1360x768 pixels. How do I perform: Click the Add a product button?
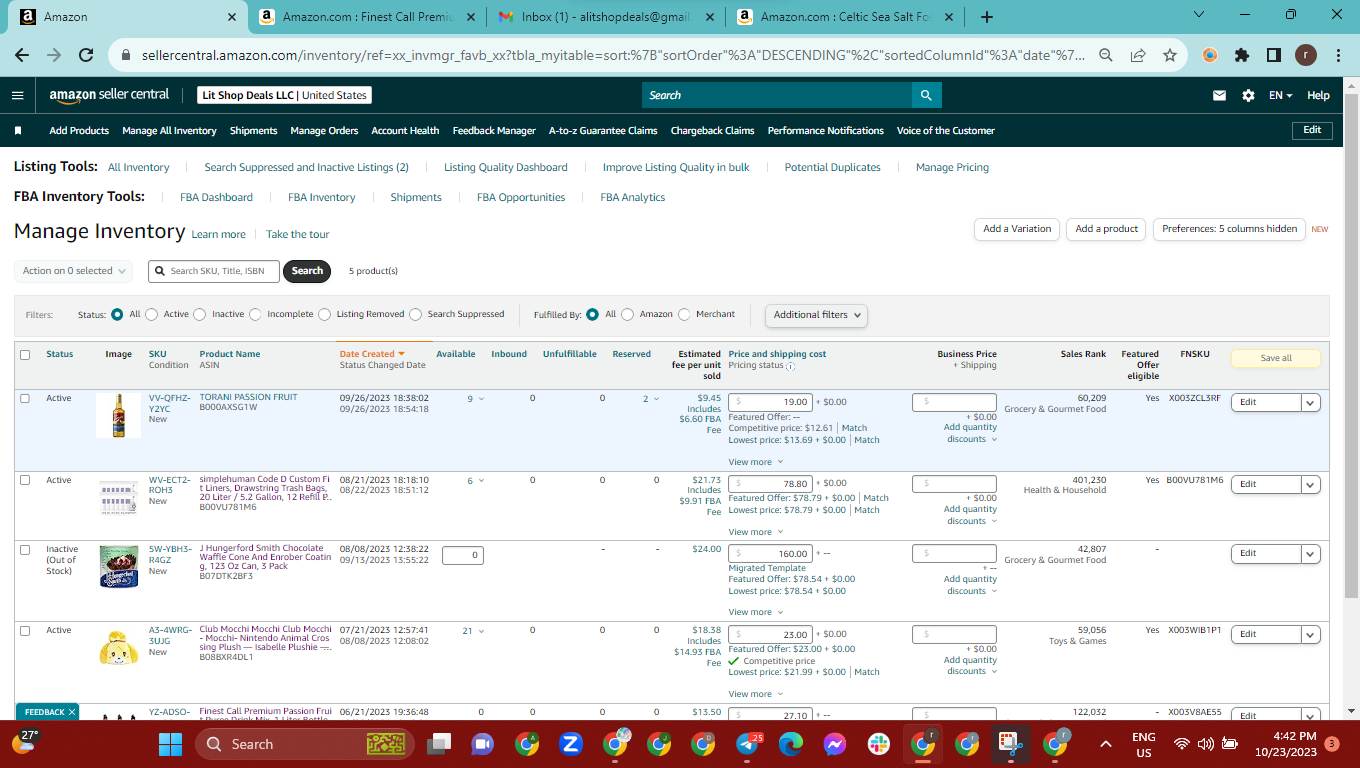coord(1106,229)
